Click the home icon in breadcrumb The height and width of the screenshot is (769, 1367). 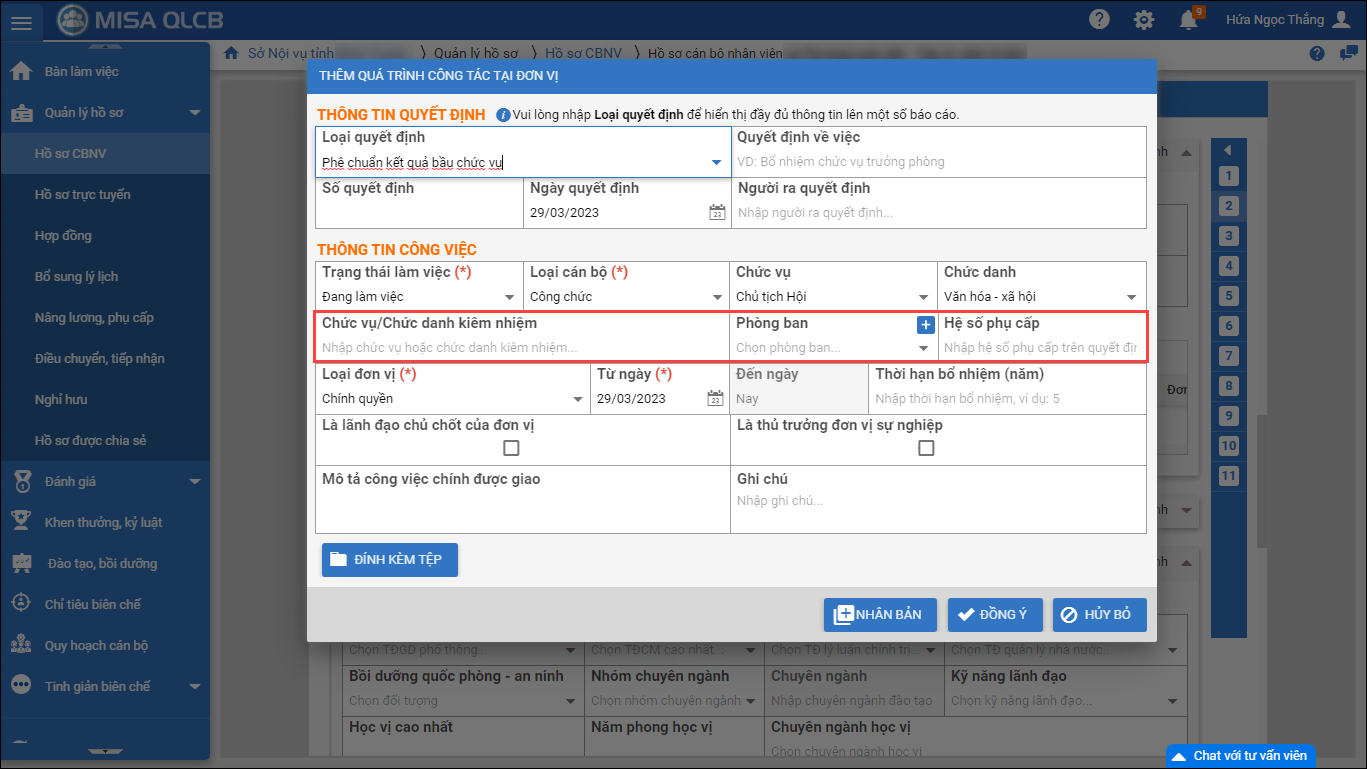[x=231, y=53]
